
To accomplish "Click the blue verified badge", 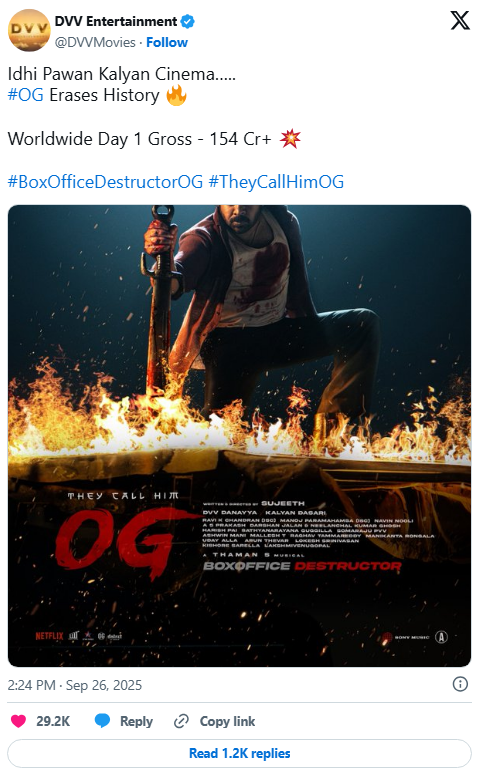I will pos(188,22).
